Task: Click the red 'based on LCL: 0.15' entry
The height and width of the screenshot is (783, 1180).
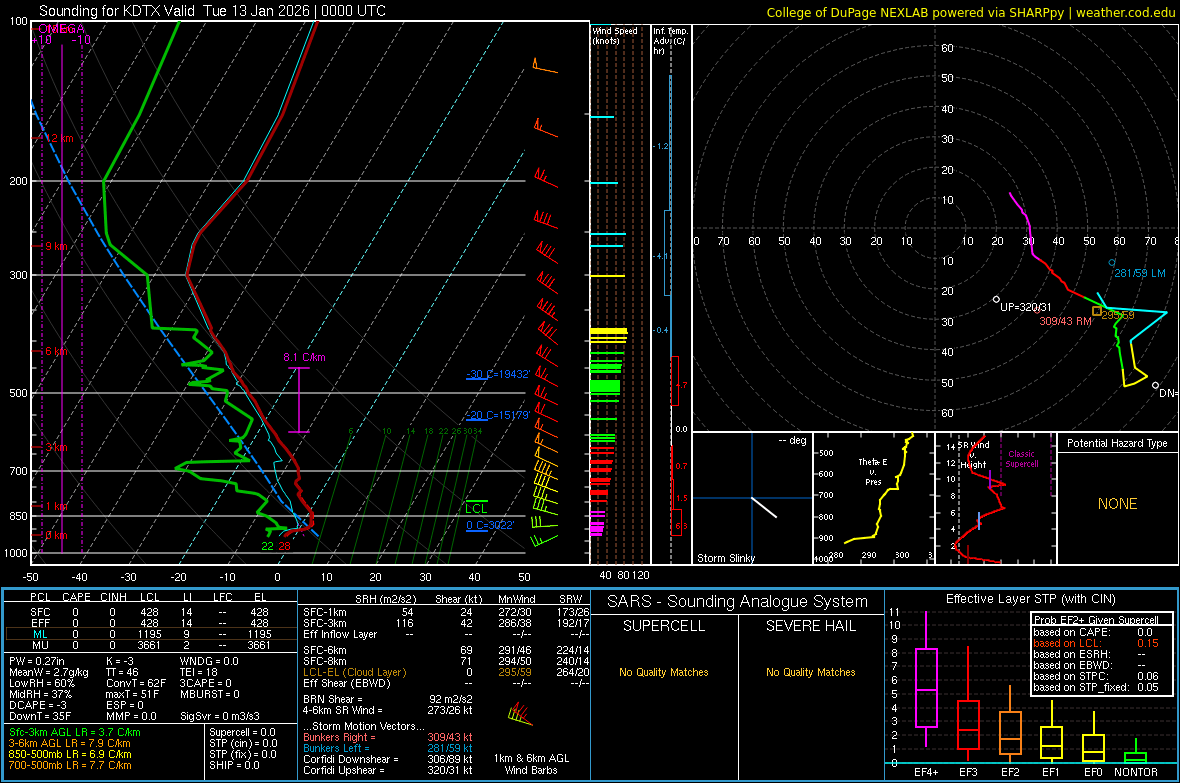Action: click(1096, 643)
